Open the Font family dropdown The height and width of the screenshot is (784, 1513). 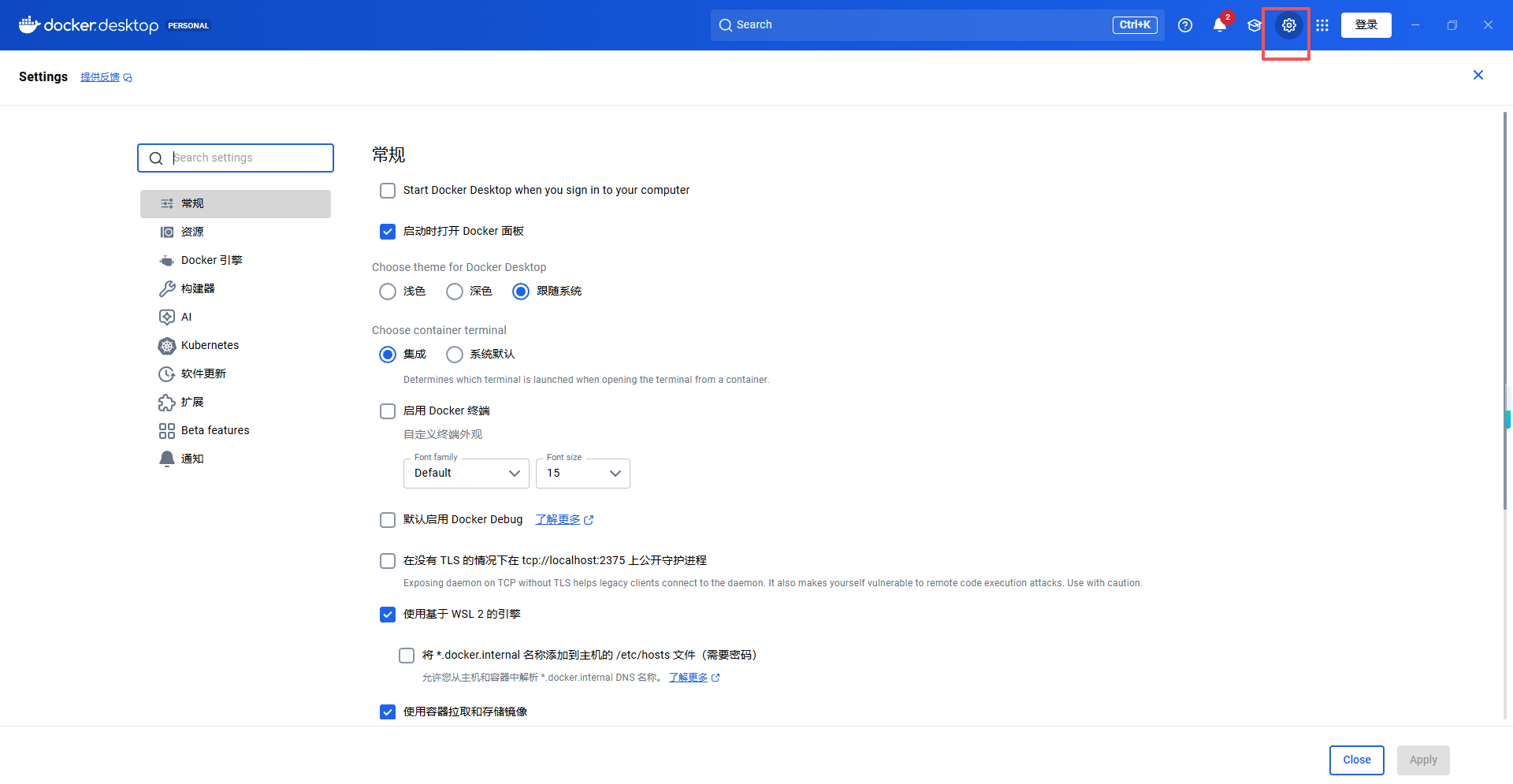click(x=467, y=474)
